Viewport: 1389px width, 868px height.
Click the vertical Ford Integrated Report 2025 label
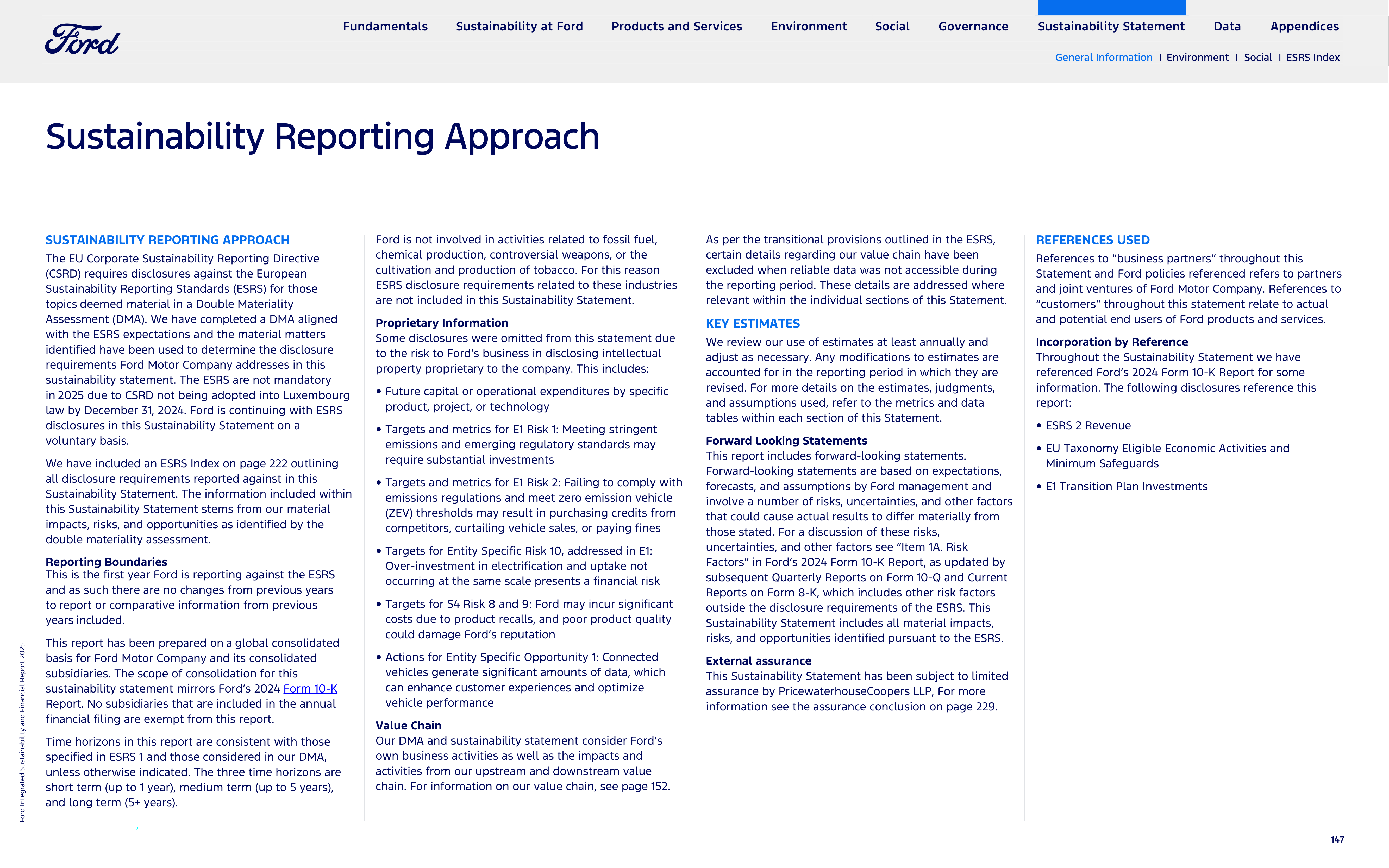[22, 733]
